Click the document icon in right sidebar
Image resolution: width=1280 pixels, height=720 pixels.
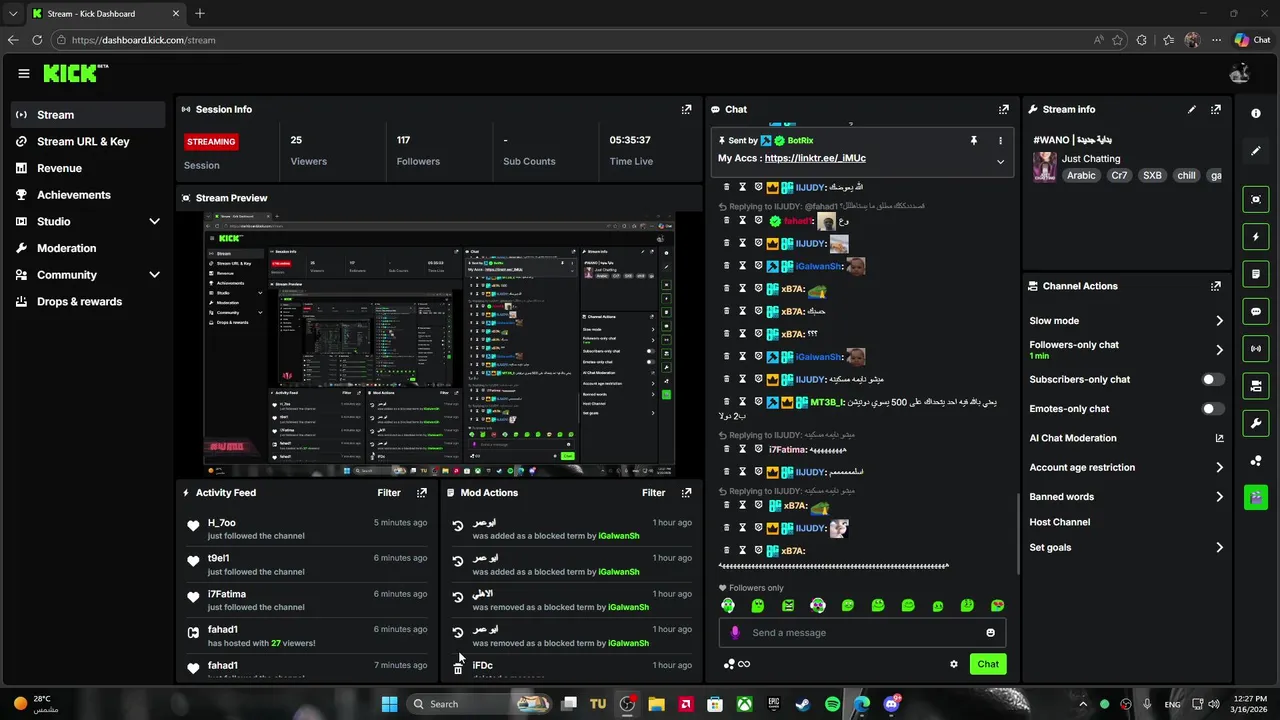[1256, 274]
